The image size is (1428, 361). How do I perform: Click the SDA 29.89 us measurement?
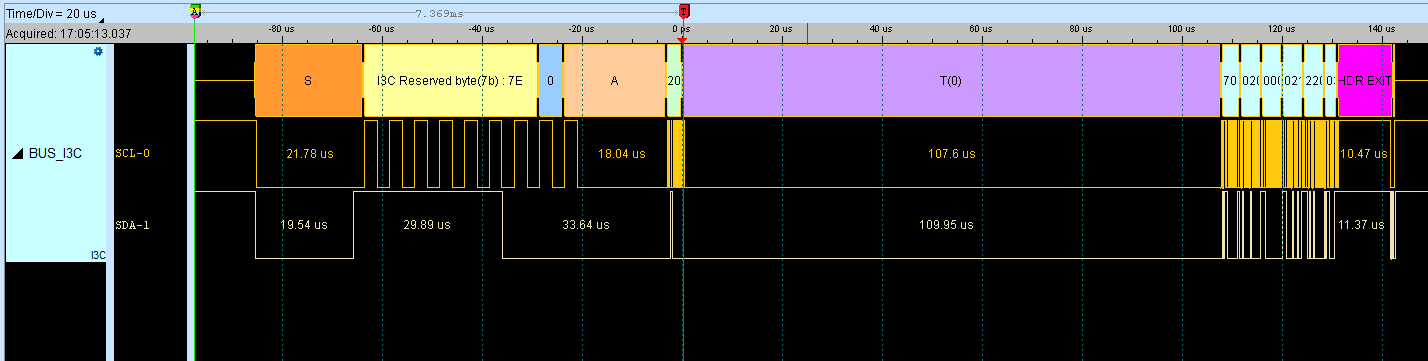coord(427,225)
